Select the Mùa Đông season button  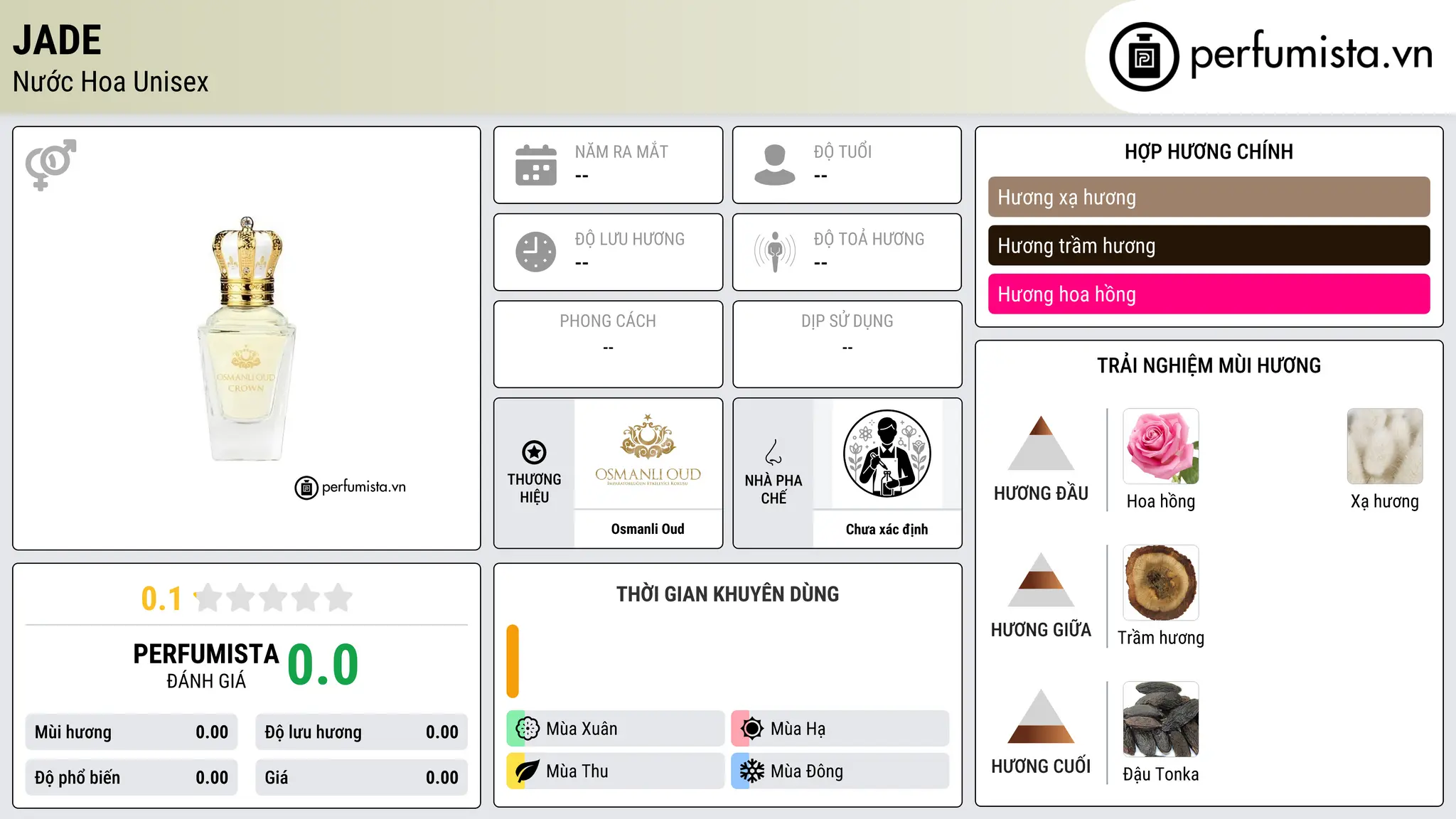pyautogui.click(x=840, y=771)
